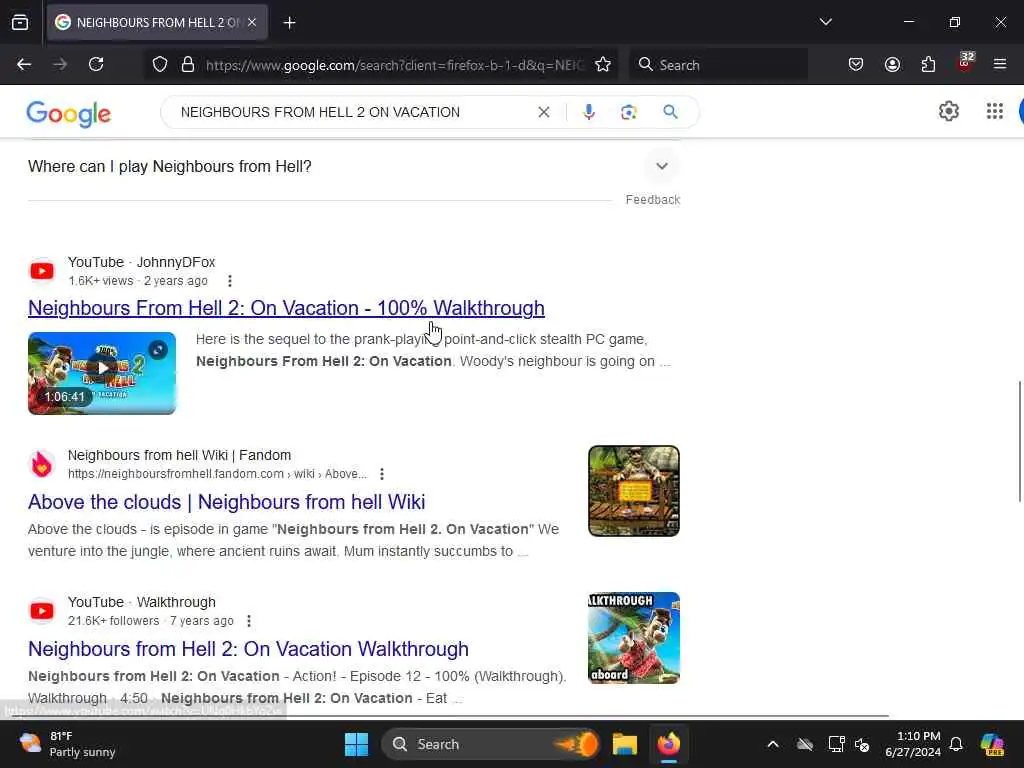Open Copilot preview icon in taskbar
Viewport: 1024px width, 768px height.
tap(992, 744)
